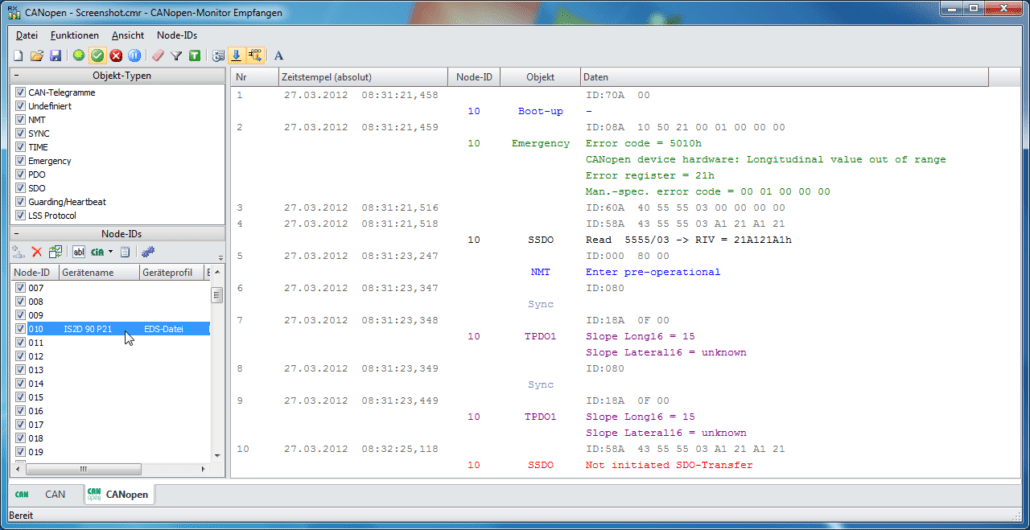Click the open folder icon
This screenshot has height=530, width=1030.
37,56
